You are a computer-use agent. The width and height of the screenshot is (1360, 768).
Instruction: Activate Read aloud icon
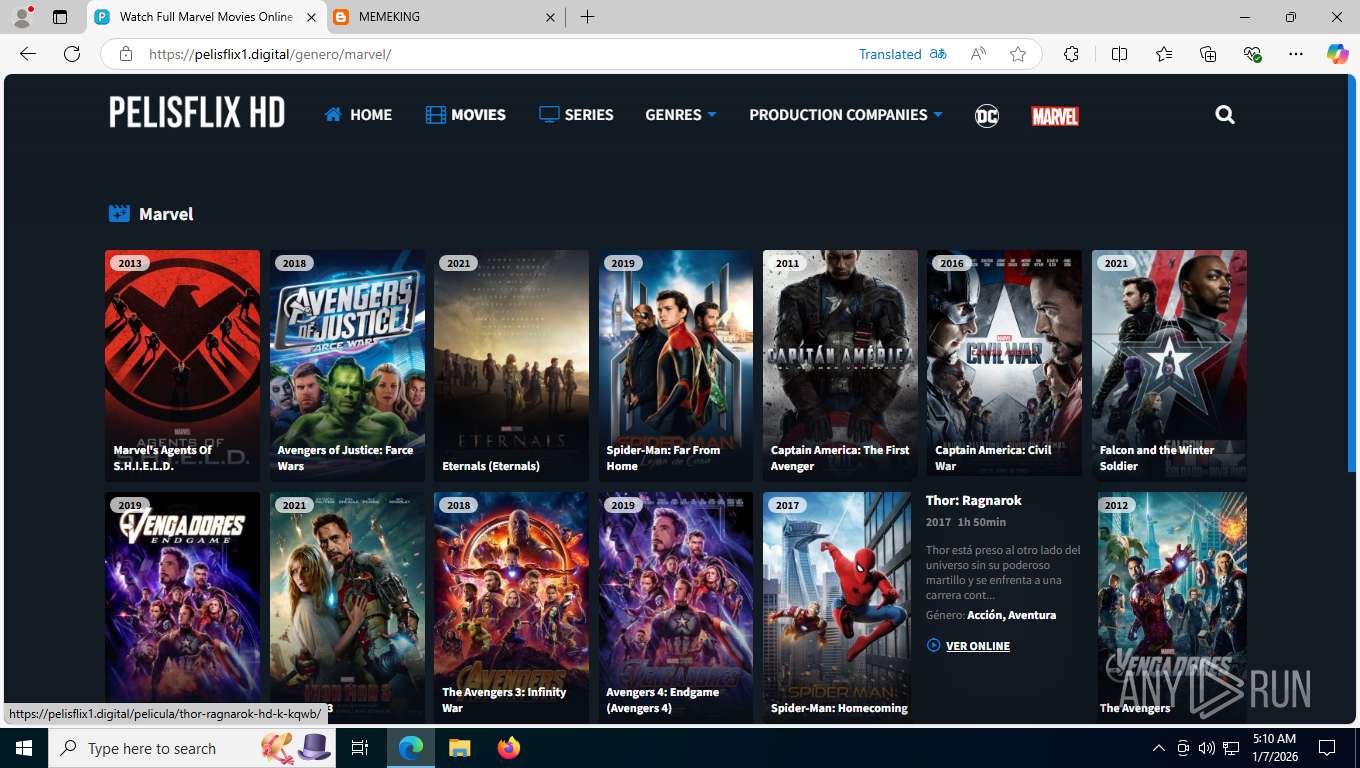(979, 54)
